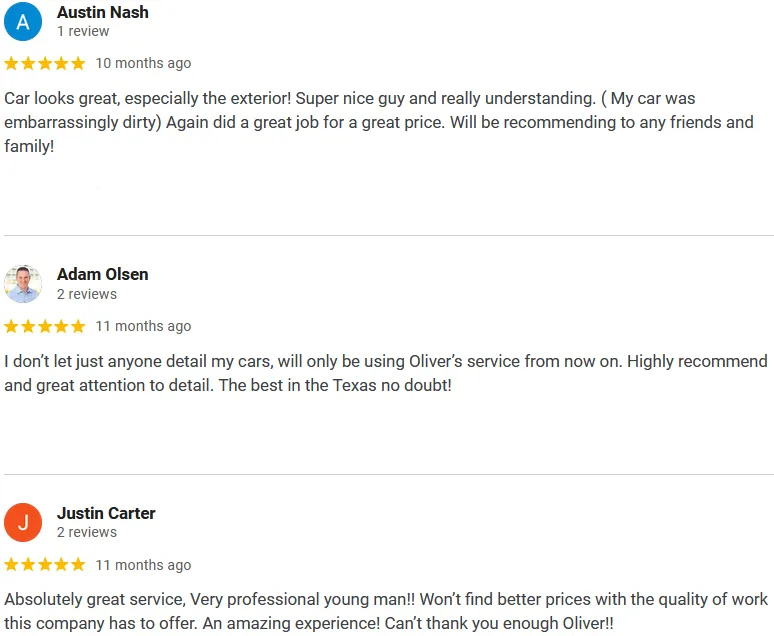
Task: Click '1 review' under Austin Nash
Action: pos(83,31)
